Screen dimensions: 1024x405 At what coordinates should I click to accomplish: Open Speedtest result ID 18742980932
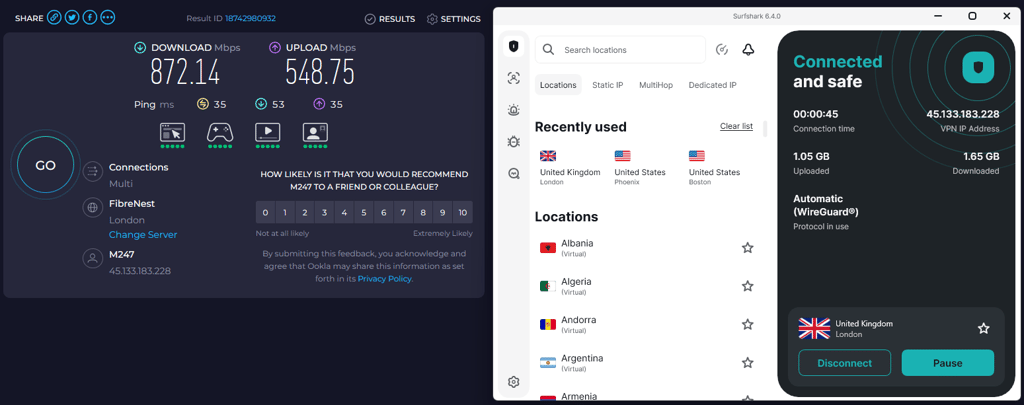250,18
